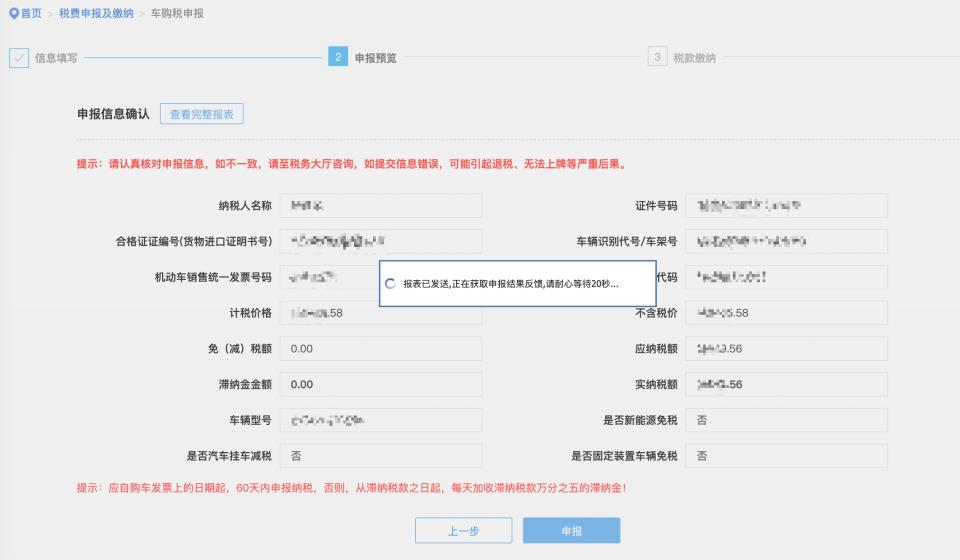Click the red 60天内申报纳税 reminder text

351,488
